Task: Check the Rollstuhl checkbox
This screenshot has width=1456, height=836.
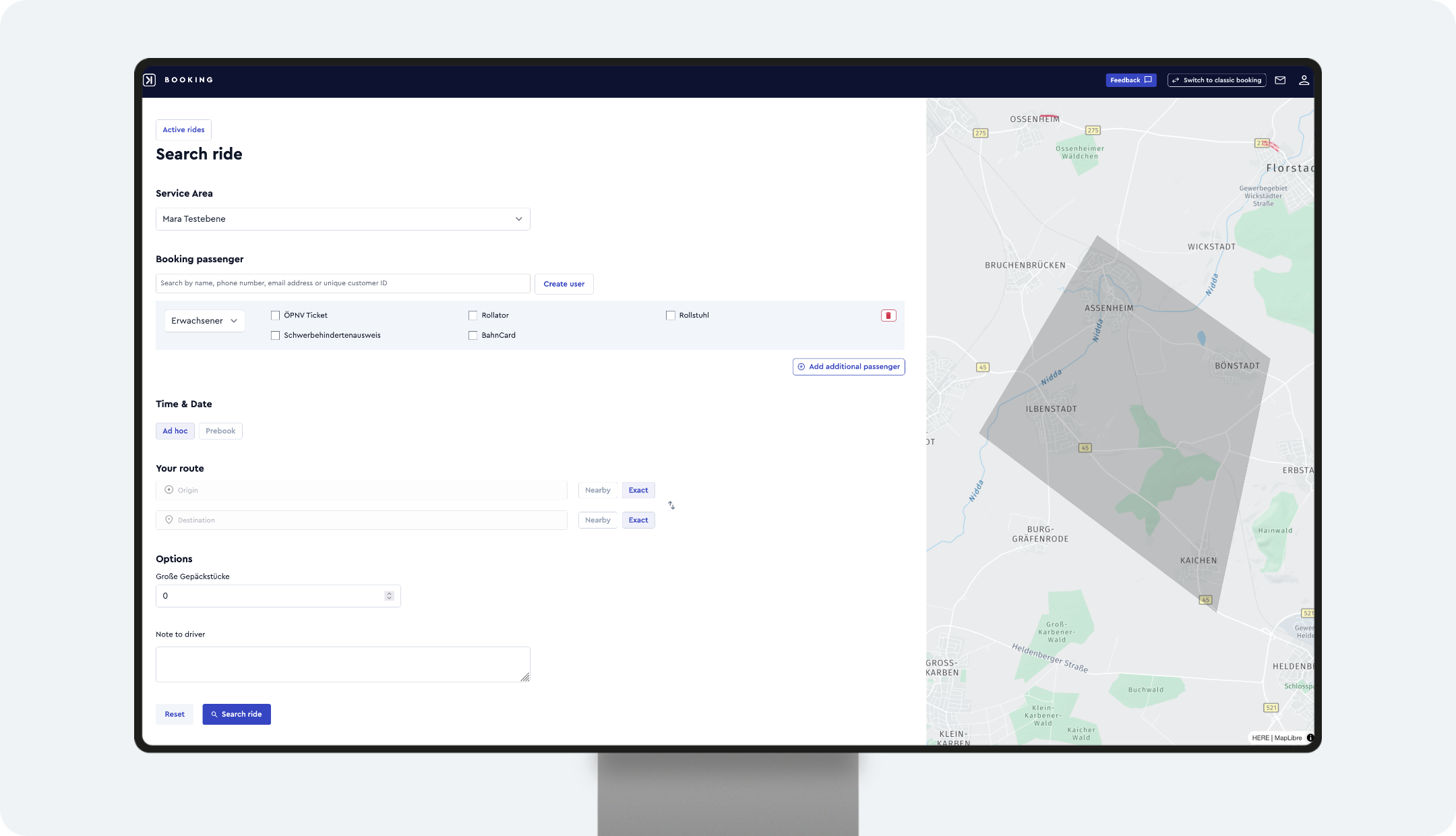Action: [x=670, y=316]
